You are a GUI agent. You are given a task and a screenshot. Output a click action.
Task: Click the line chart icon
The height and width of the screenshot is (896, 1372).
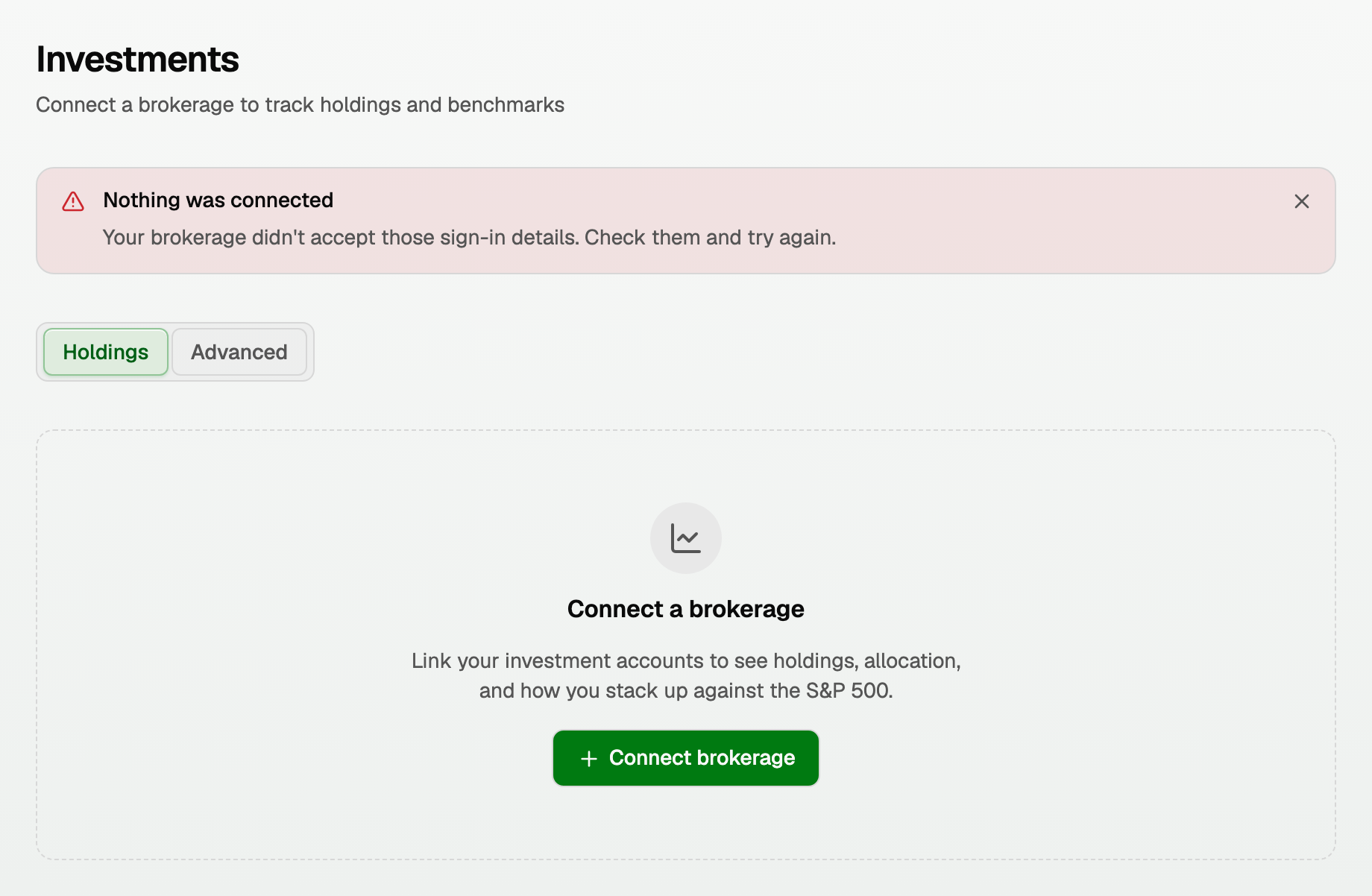click(685, 538)
